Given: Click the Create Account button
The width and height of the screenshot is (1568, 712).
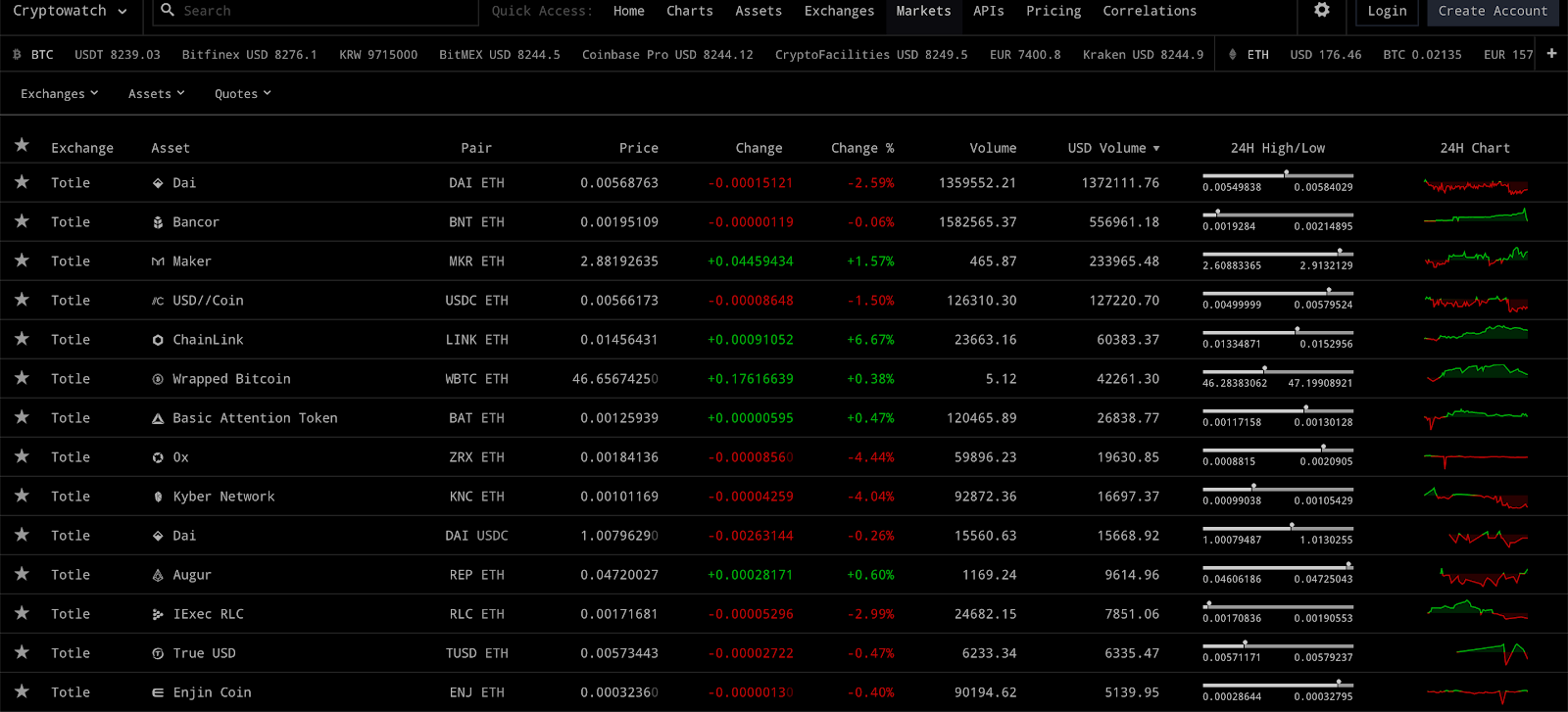Looking at the screenshot, I should click(x=1493, y=11).
